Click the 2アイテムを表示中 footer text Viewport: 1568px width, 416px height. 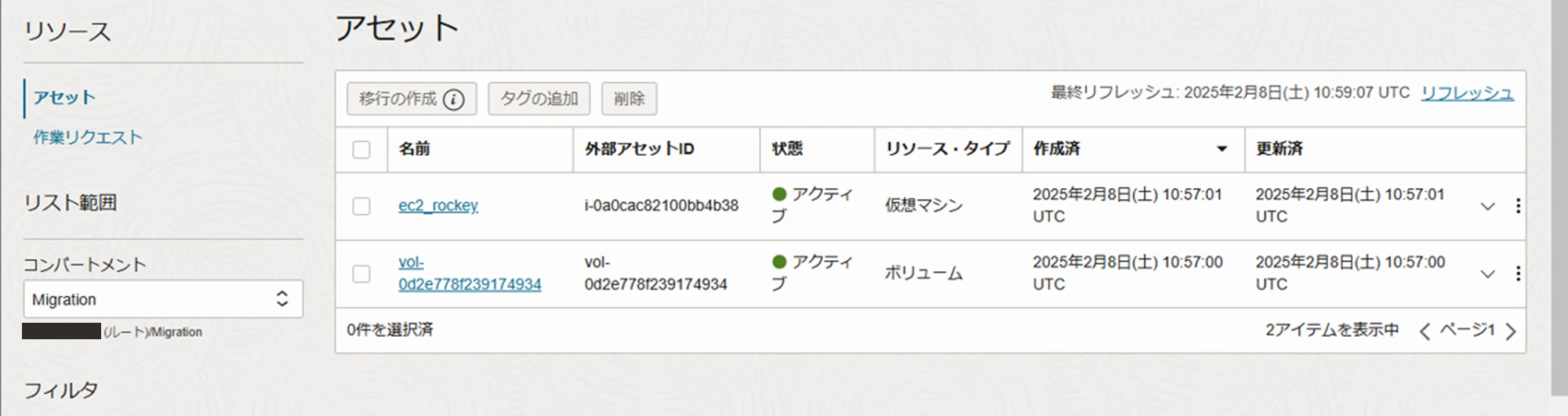[1331, 330]
